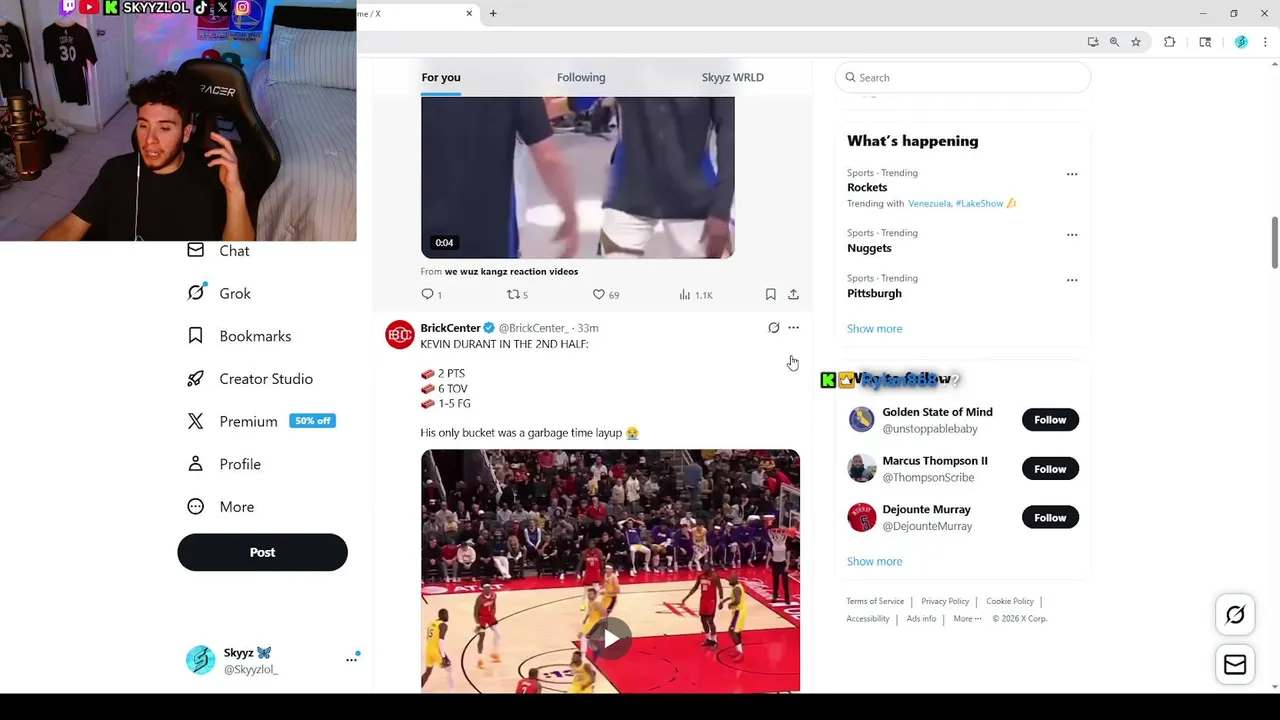Open floating Messages envelope button
The width and height of the screenshot is (1280, 720).
click(x=1235, y=665)
